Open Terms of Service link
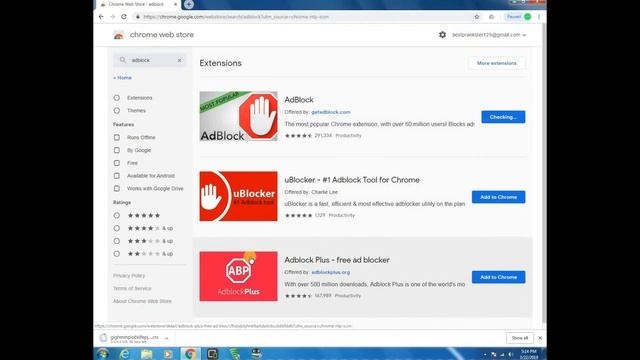Viewport: 640px width, 360px height. point(132,289)
